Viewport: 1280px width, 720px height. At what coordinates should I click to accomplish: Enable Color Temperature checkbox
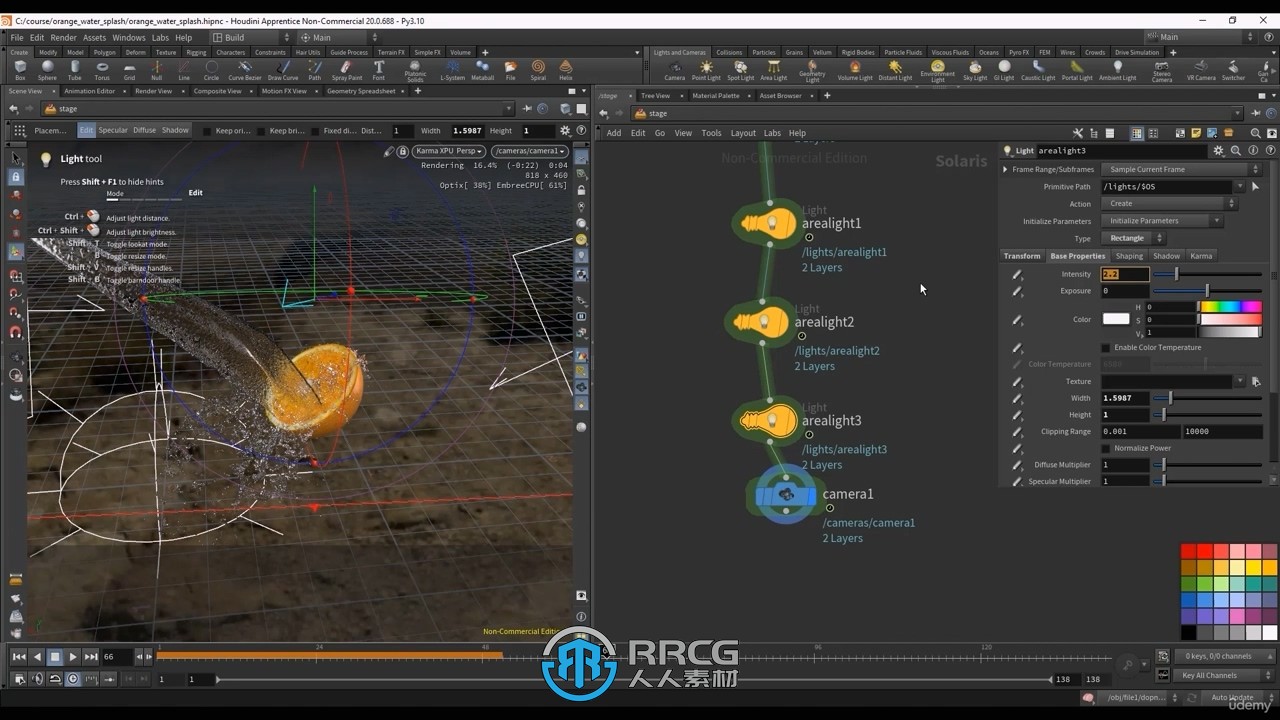click(1105, 347)
